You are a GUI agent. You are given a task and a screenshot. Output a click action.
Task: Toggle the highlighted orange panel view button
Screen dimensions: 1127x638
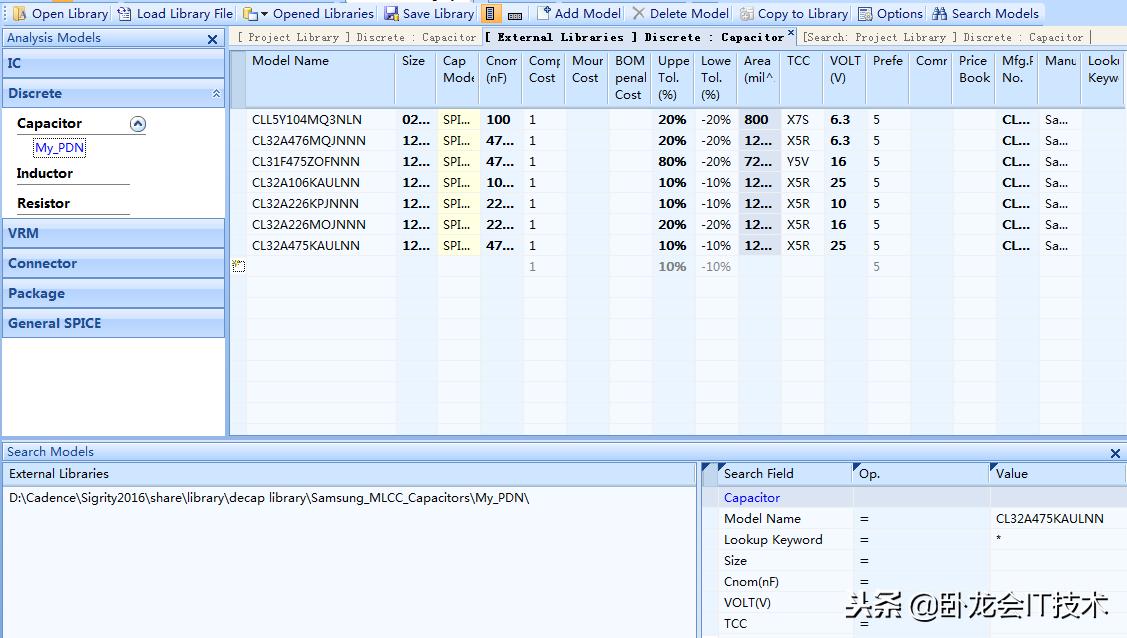click(491, 14)
